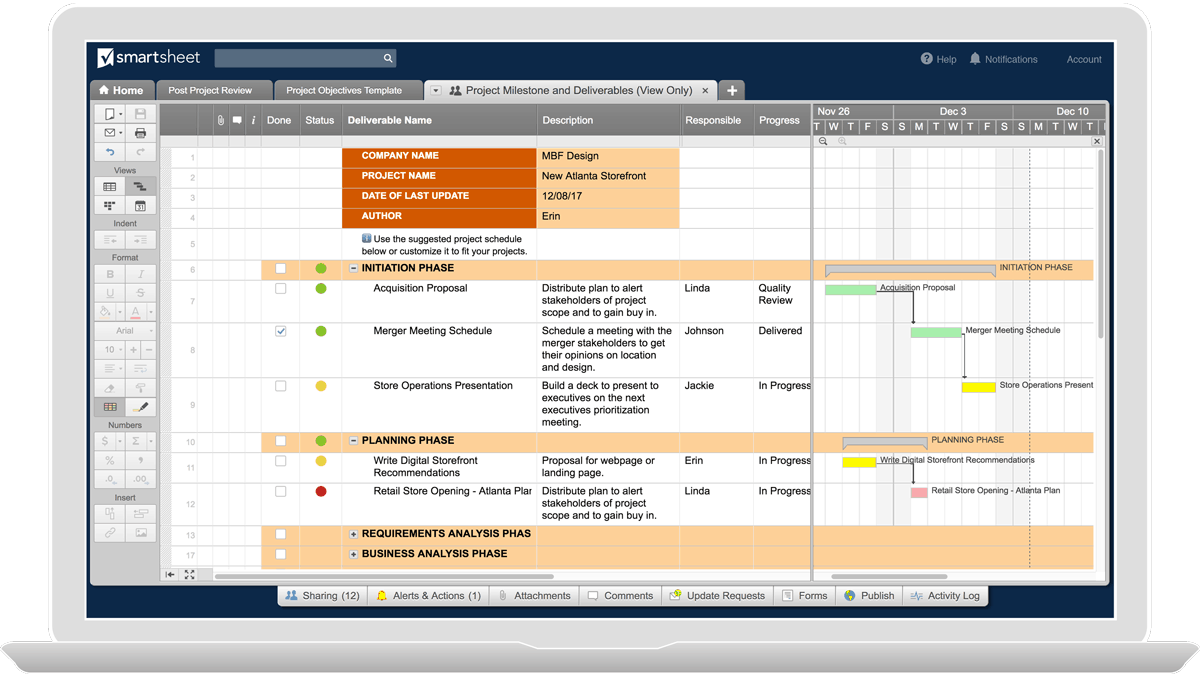Image resolution: width=1200 pixels, height=681 pixels.
Task: Click the search input field
Action: [x=298, y=59]
